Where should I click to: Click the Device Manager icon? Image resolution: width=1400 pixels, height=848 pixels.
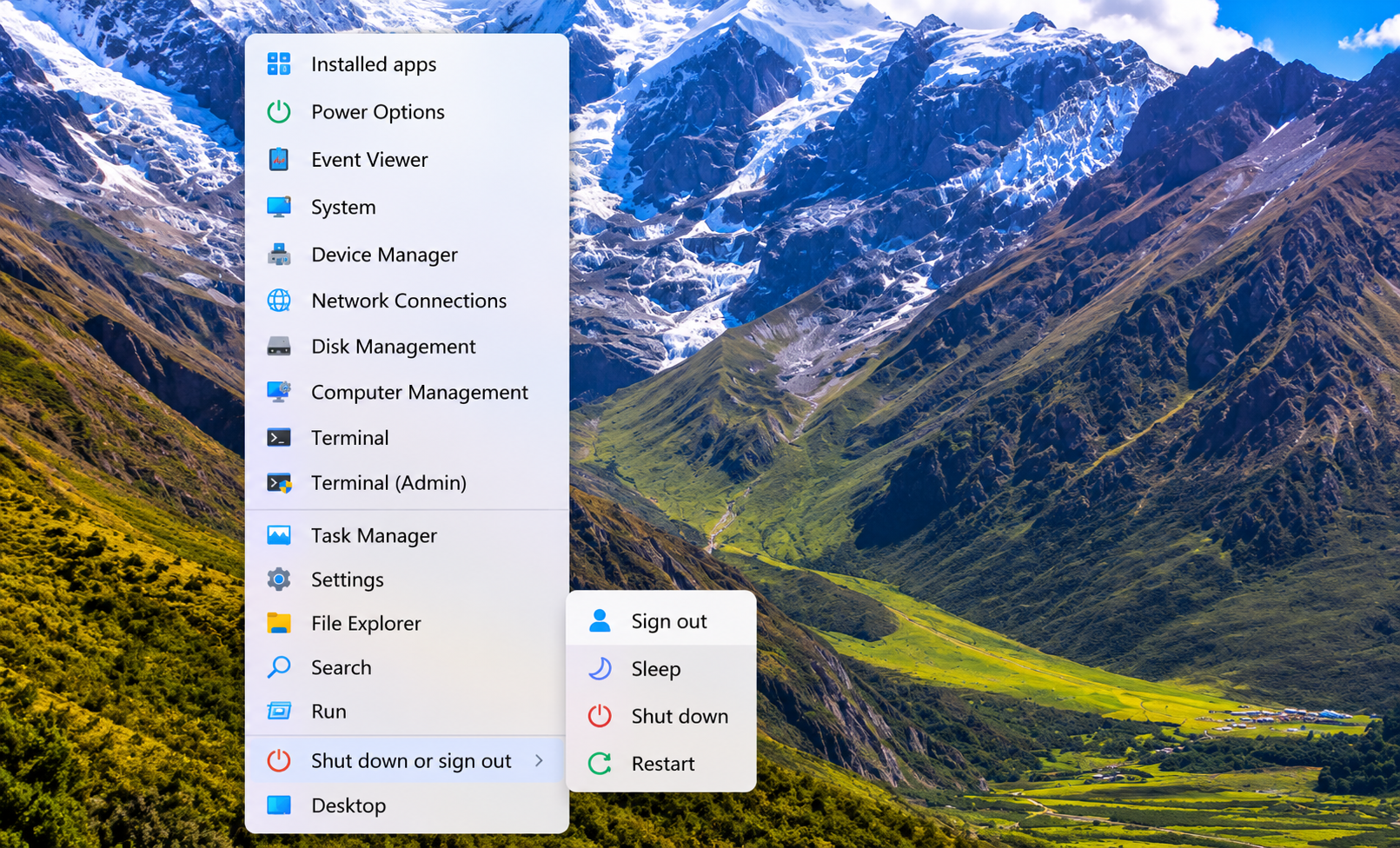279,254
